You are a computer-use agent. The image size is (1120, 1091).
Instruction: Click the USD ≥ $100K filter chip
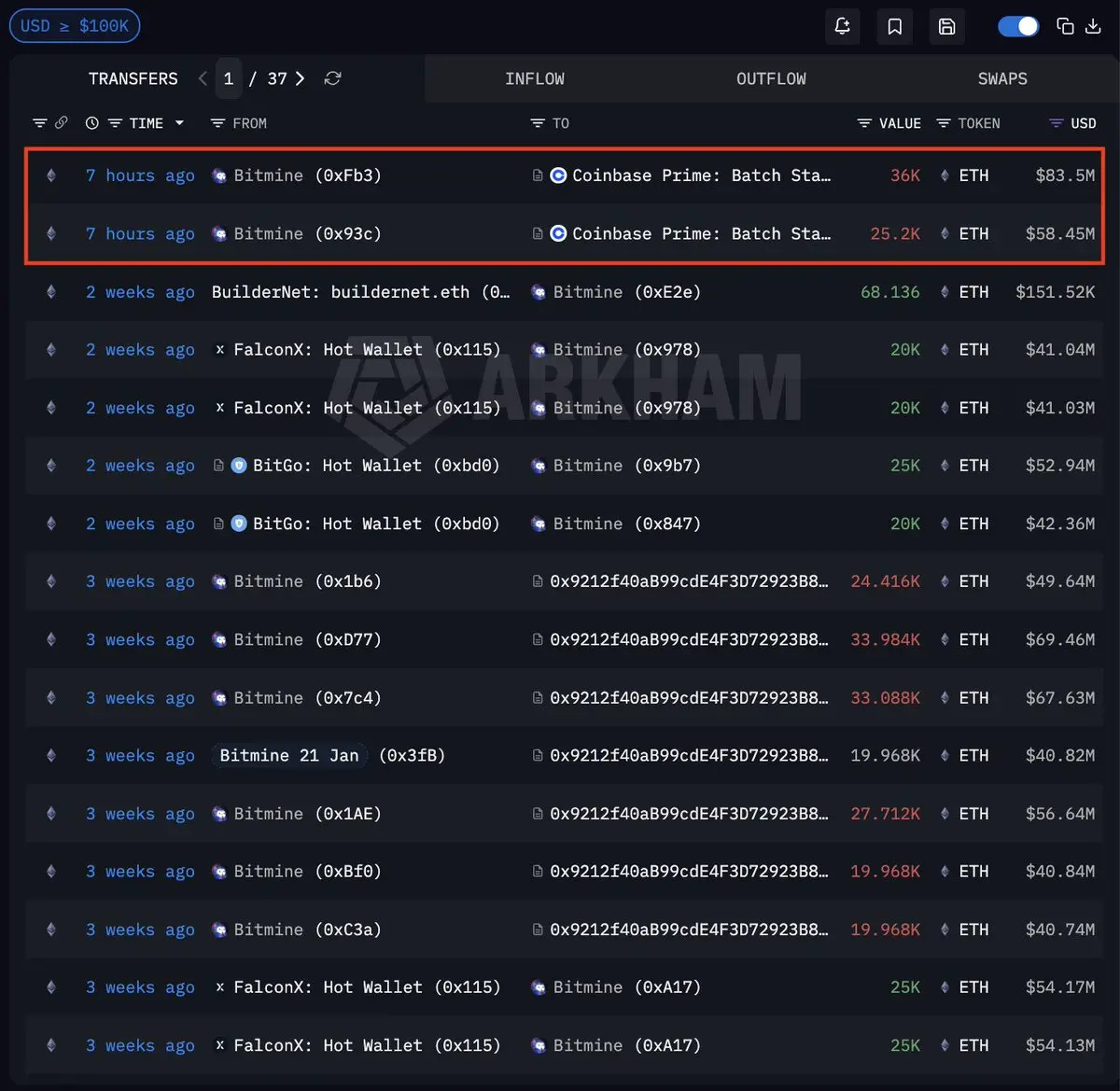tap(75, 26)
